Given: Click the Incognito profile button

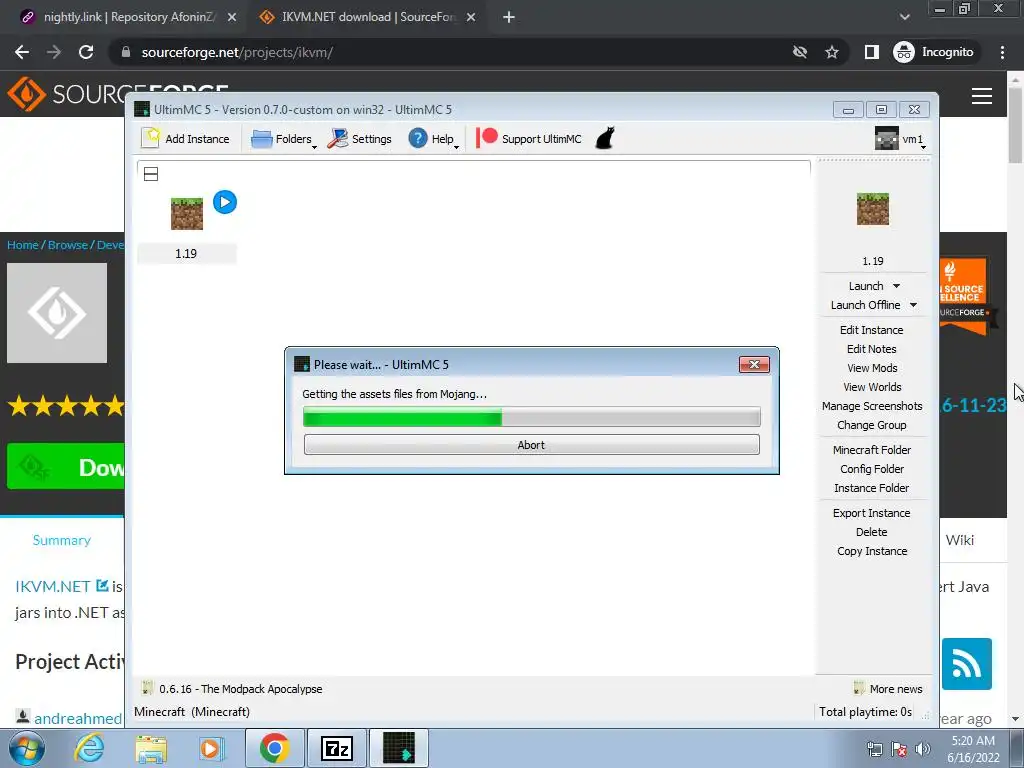Looking at the screenshot, I should pyautogui.click(x=934, y=52).
